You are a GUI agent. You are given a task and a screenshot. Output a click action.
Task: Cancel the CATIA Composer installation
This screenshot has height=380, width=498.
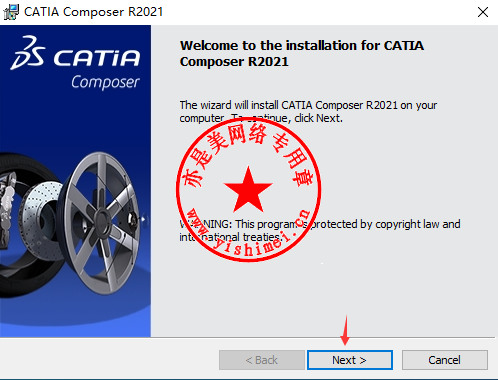click(445, 360)
